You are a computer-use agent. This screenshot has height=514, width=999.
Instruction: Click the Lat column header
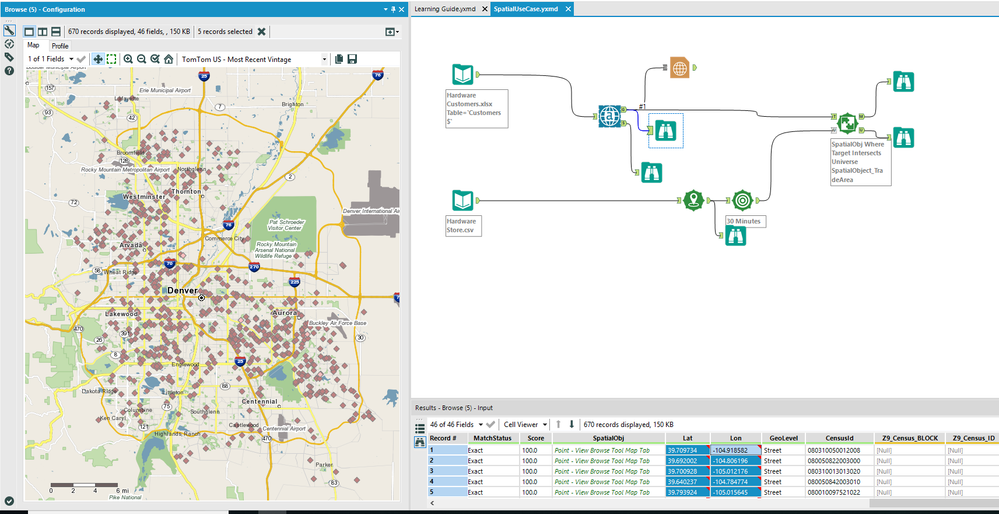tap(687, 438)
